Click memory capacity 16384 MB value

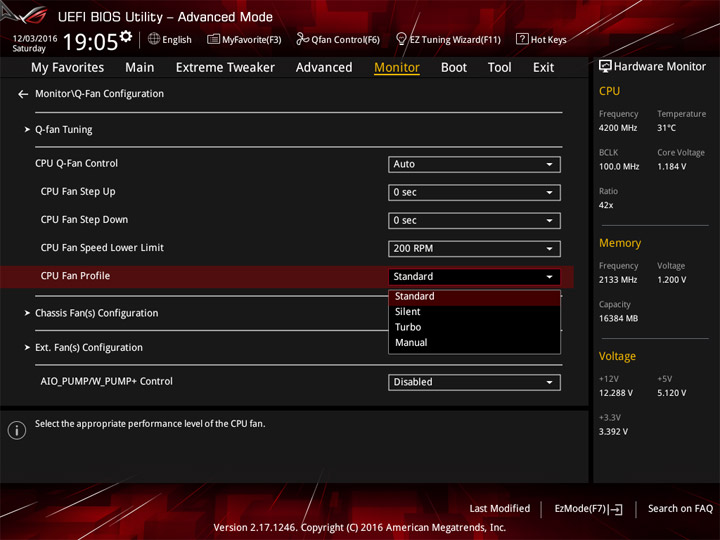(618, 318)
